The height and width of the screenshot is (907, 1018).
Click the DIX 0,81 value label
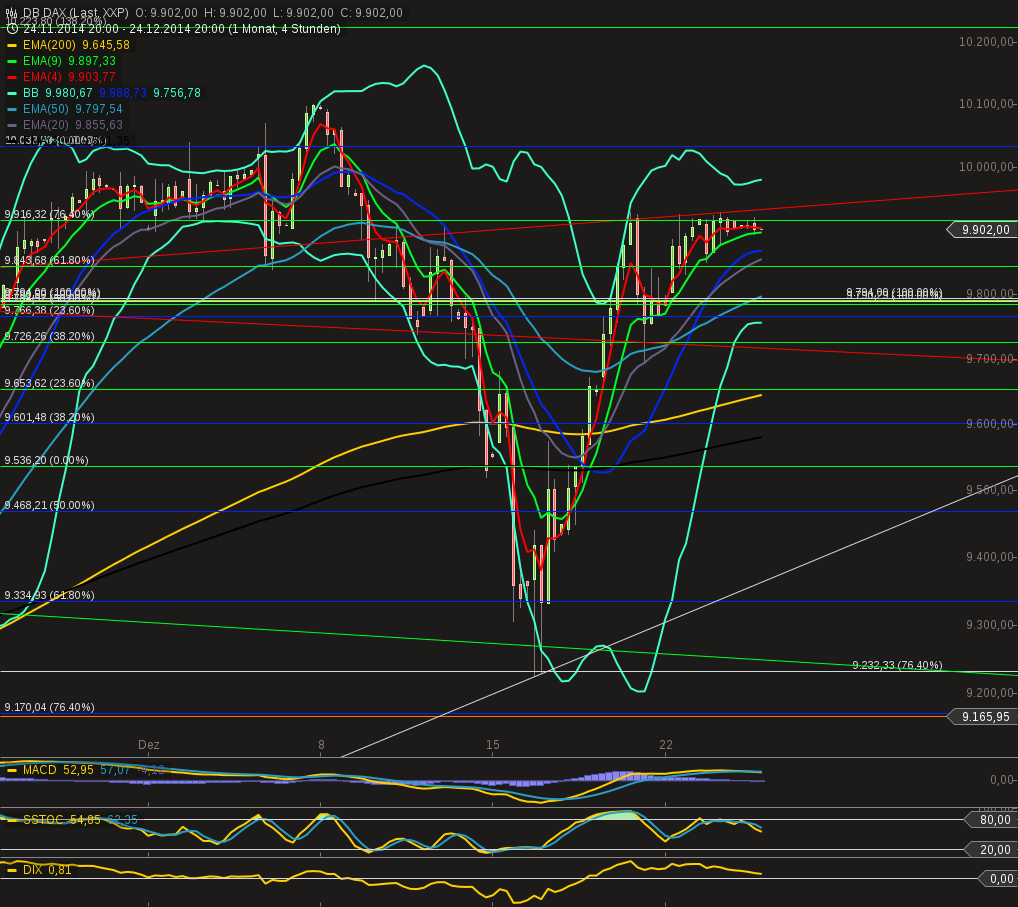click(47, 870)
